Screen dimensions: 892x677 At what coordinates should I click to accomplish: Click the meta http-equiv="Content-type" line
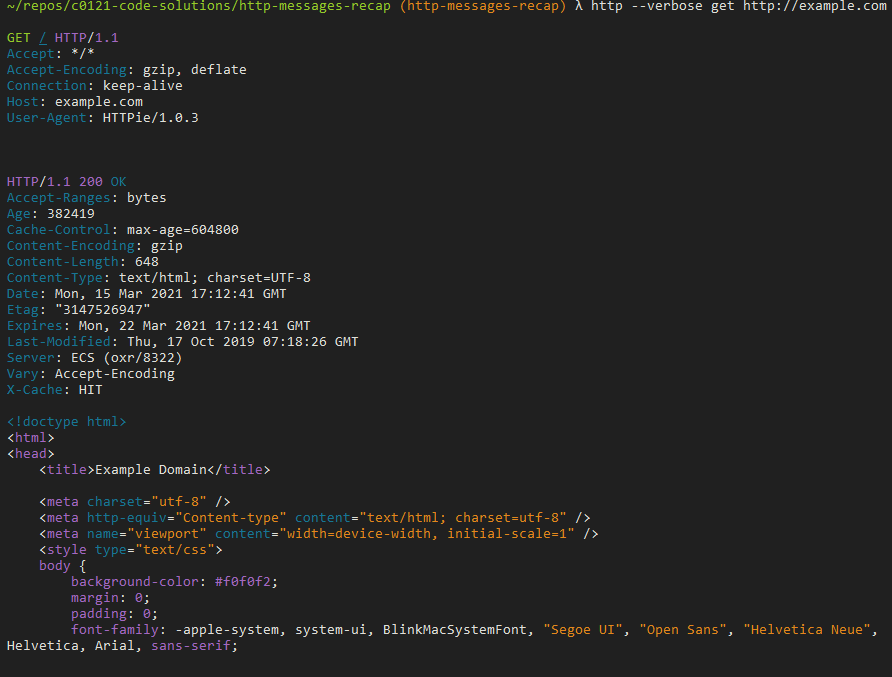[315, 518]
